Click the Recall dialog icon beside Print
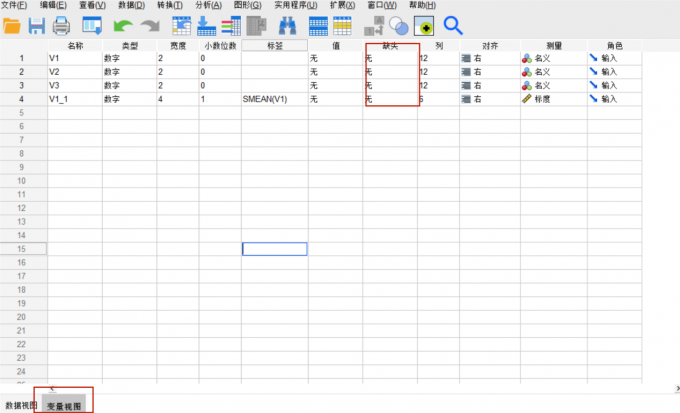Image resolution: width=680 pixels, height=413 pixels. [91, 26]
